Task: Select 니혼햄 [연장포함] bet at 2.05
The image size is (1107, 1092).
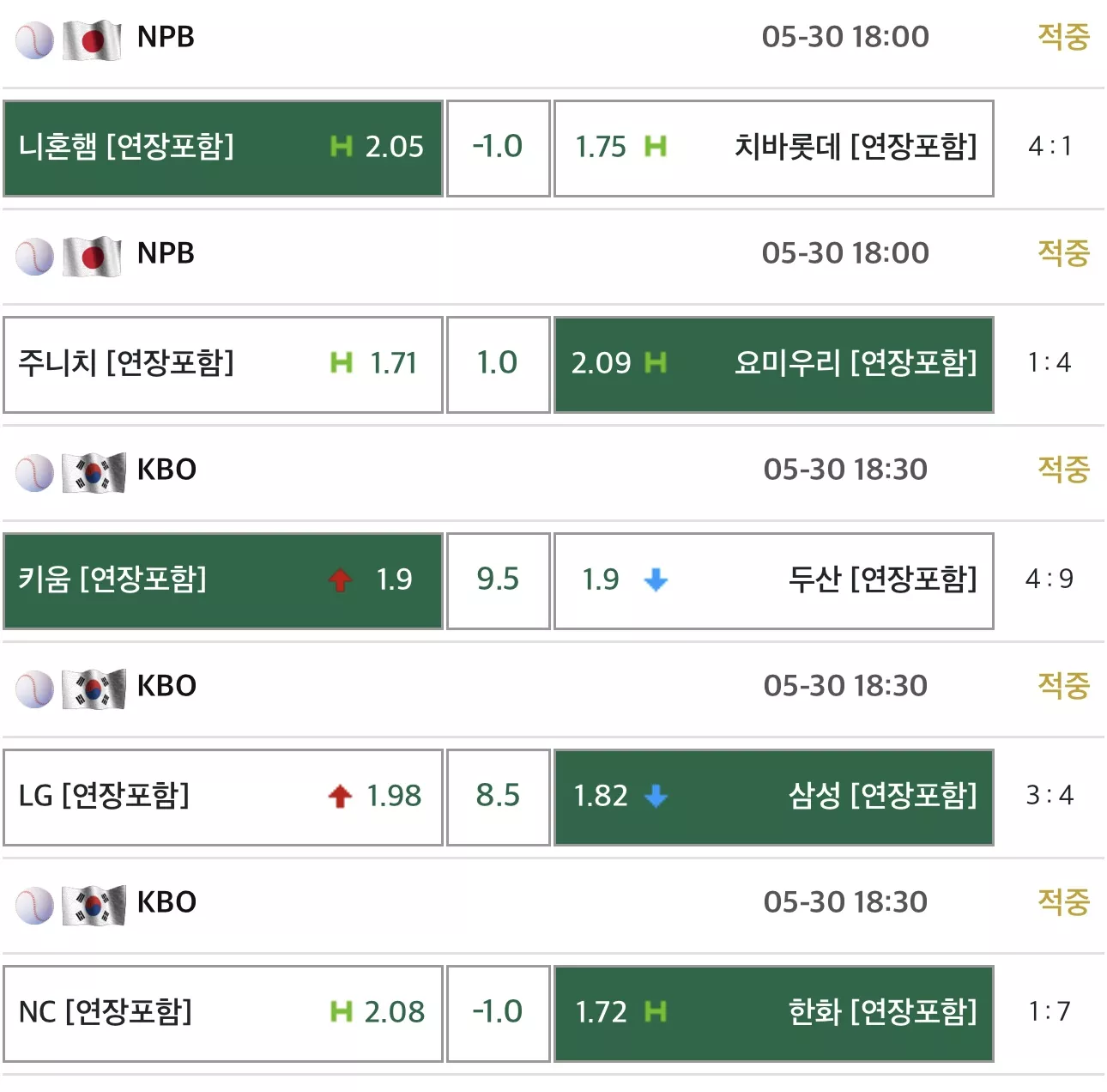Action: point(223,149)
